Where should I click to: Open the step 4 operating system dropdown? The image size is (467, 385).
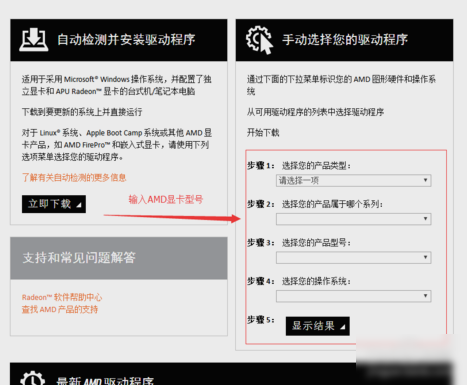click(354, 296)
